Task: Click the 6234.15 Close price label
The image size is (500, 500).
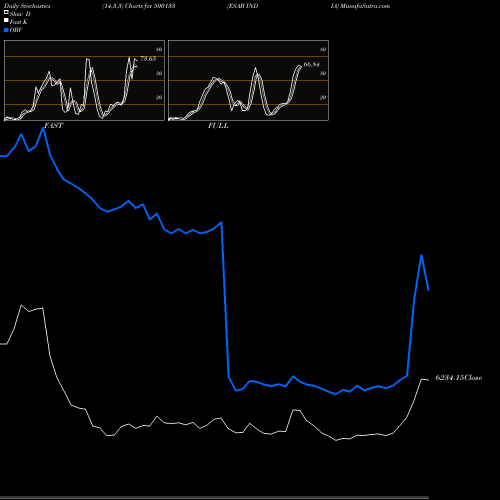Action: 459,378
